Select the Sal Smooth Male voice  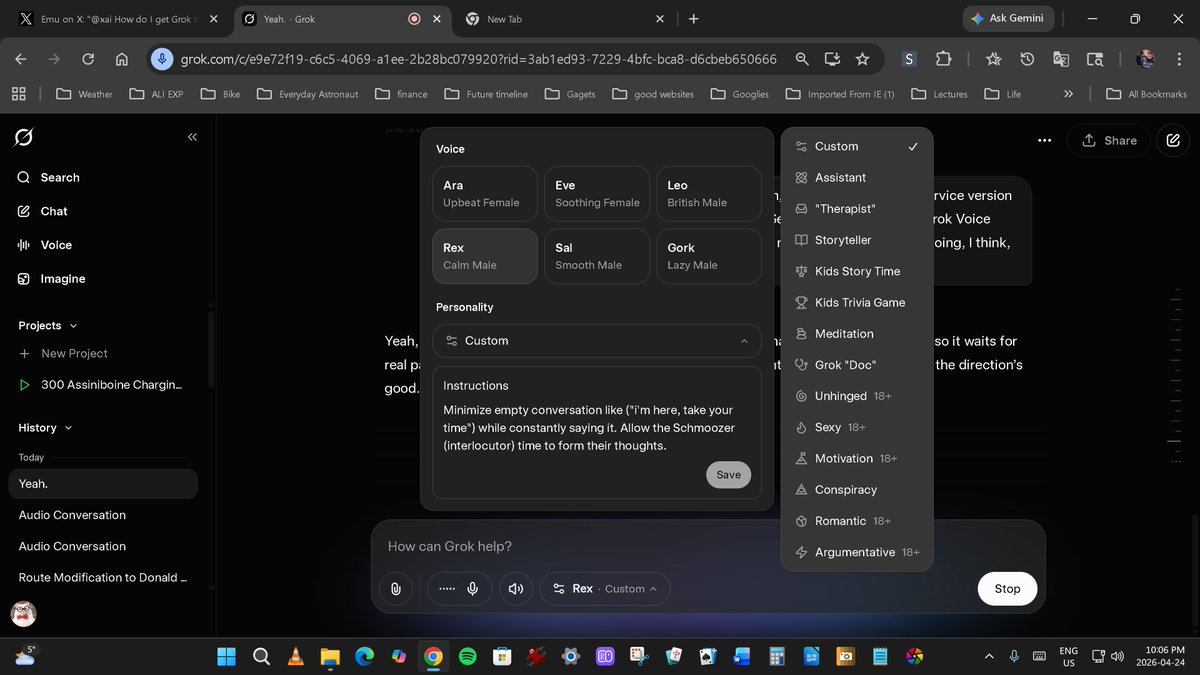tap(597, 256)
